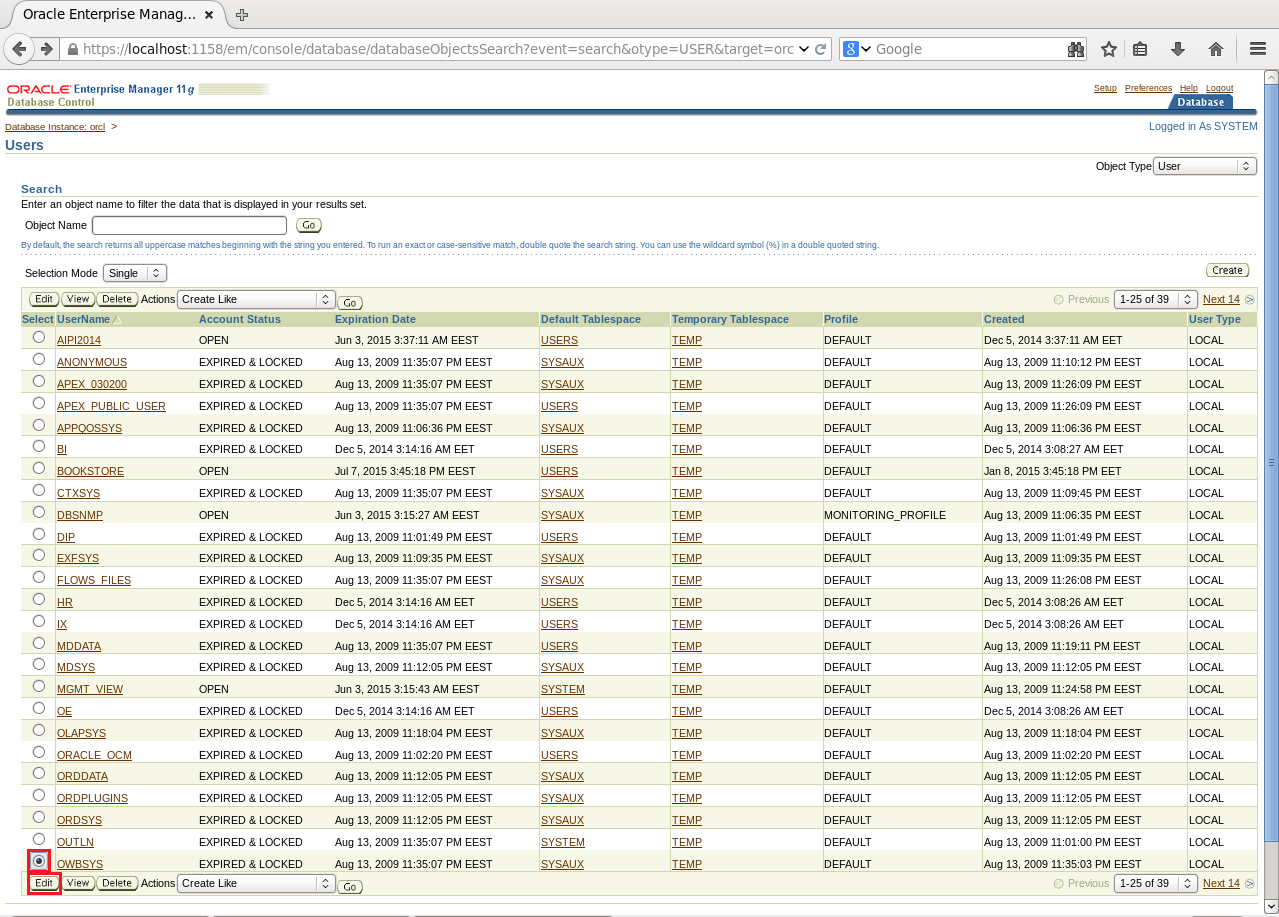Click top Next page arrow icon
The width and height of the screenshot is (1279, 917).
pos(1249,299)
